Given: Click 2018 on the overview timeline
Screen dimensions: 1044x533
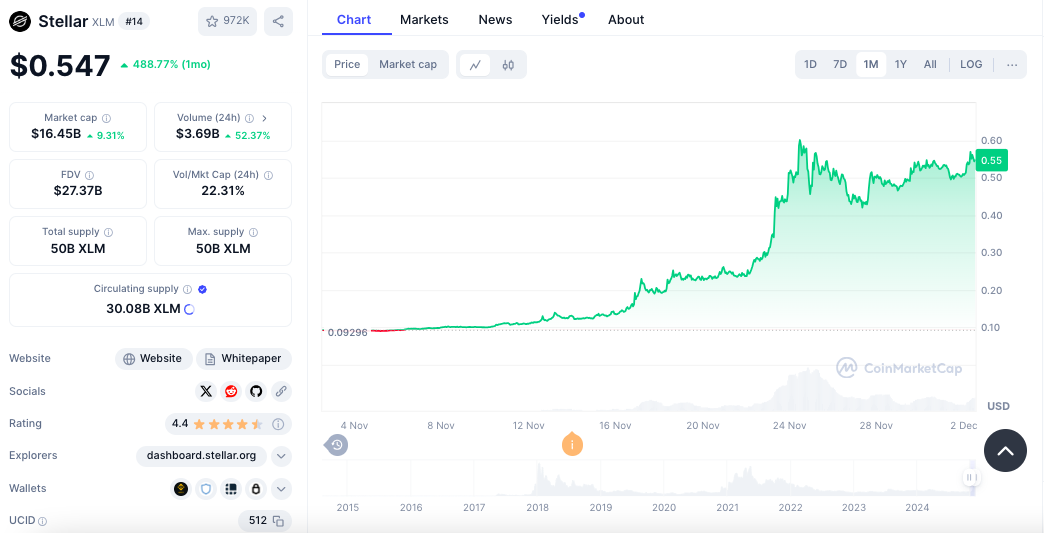Looking at the screenshot, I should click(537, 508).
